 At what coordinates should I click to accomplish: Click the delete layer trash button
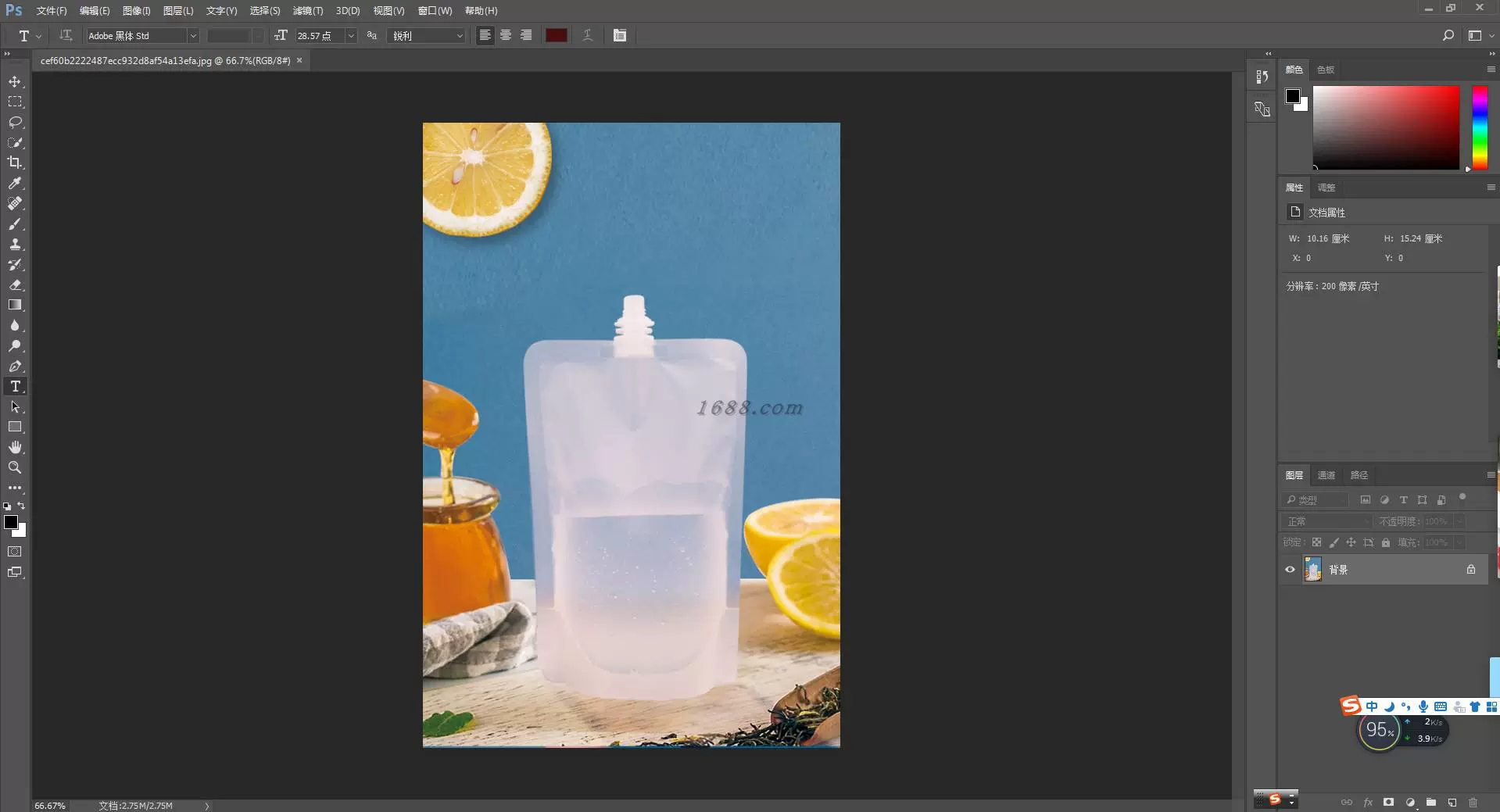1473,803
